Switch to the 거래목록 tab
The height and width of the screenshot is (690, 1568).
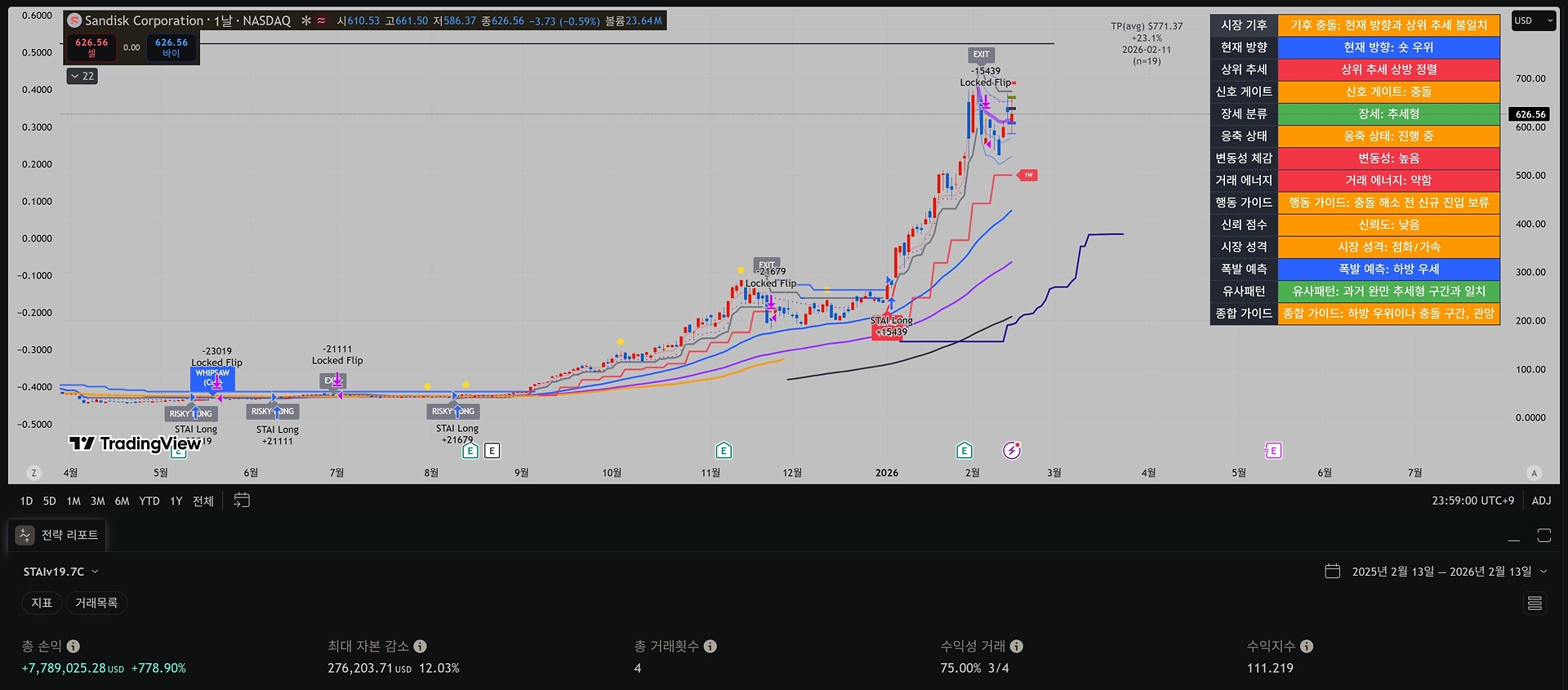coord(96,603)
